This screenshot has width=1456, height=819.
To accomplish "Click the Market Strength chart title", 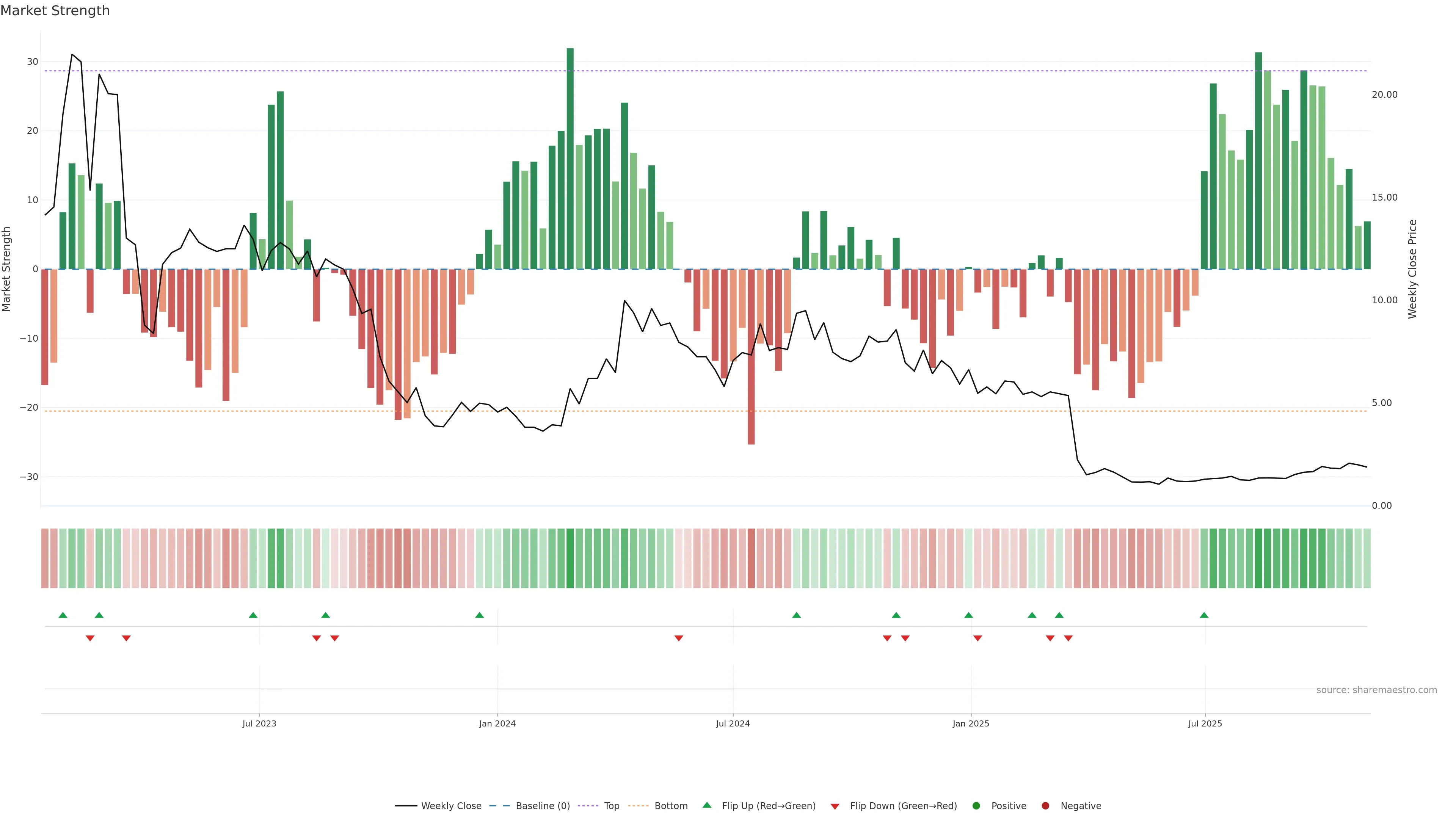I will point(55,11).
